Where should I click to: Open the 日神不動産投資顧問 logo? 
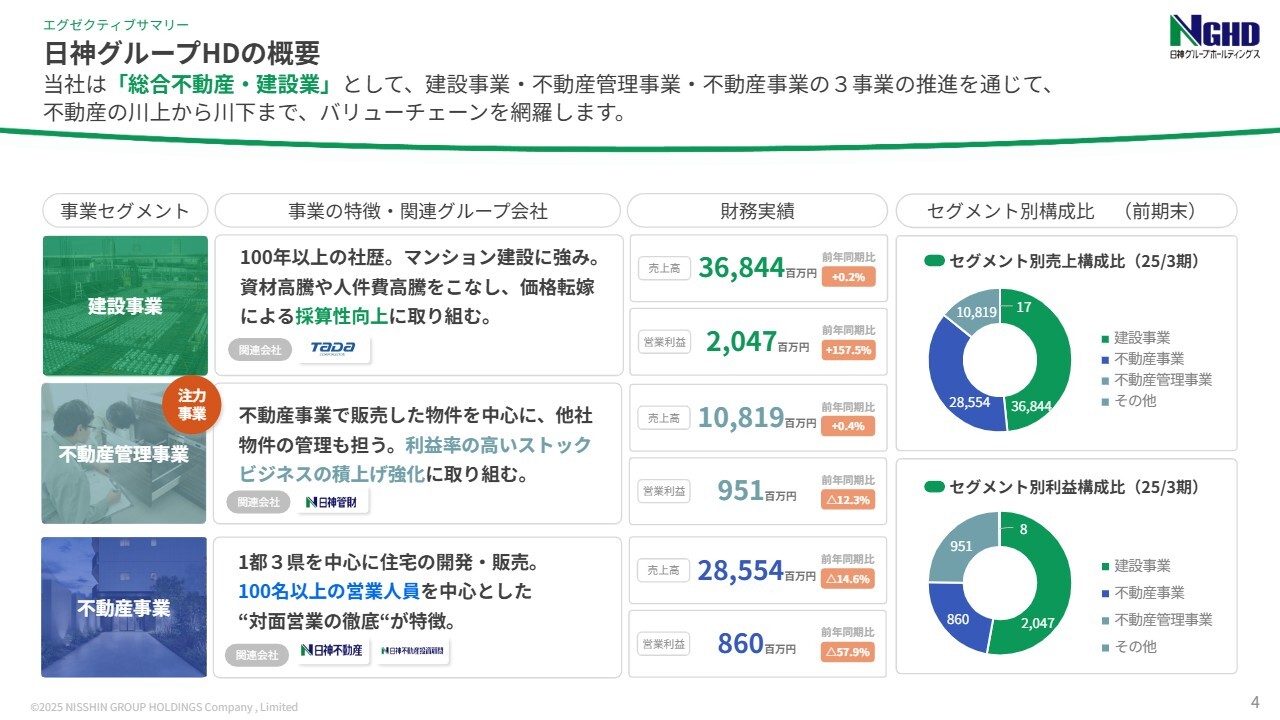(x=413, y=651)
